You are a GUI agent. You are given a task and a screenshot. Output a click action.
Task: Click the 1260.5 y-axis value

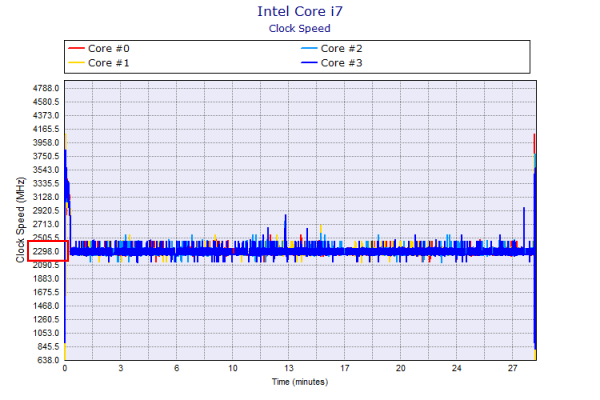tap(46, 320)
